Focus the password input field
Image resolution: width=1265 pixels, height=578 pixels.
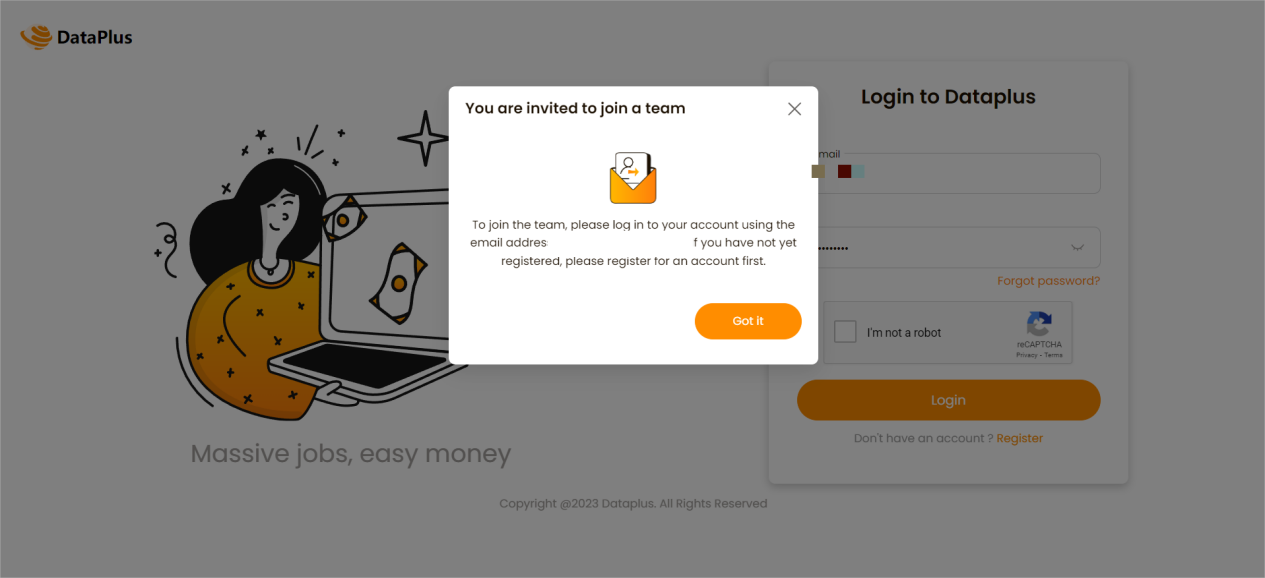click(x=958, y=247)
